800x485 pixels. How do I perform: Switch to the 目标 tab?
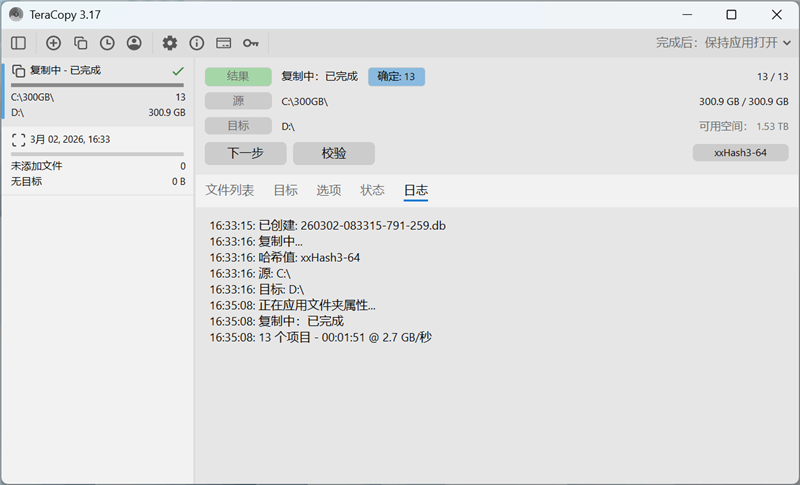pyautogui.click(x=285, y=190)
